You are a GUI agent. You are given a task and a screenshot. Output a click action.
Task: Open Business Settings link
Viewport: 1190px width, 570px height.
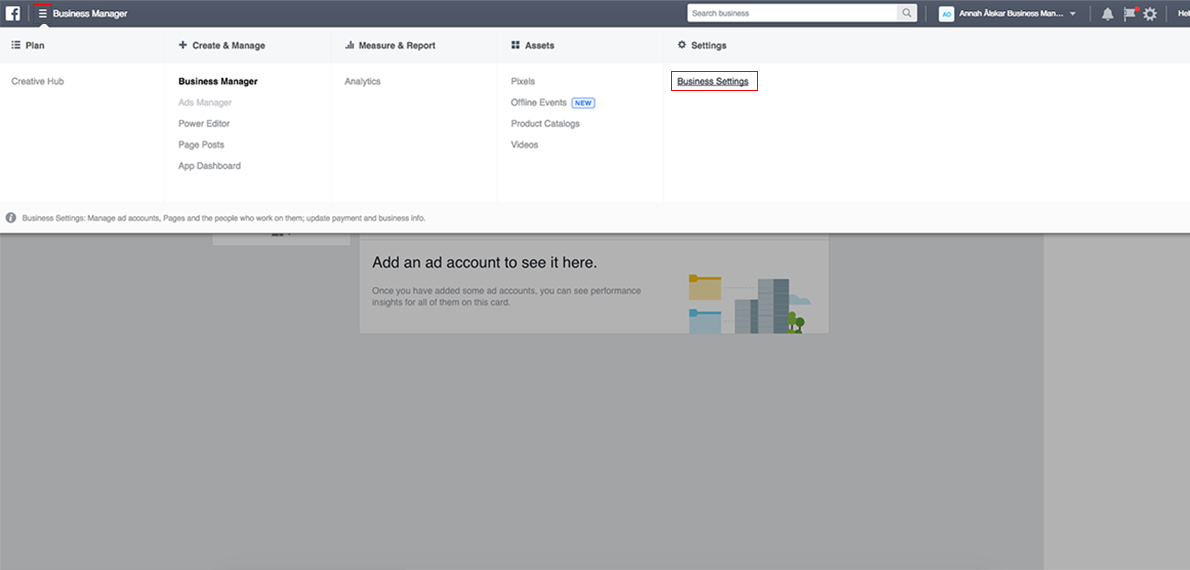pyautogui.click(x=713, y=81)
